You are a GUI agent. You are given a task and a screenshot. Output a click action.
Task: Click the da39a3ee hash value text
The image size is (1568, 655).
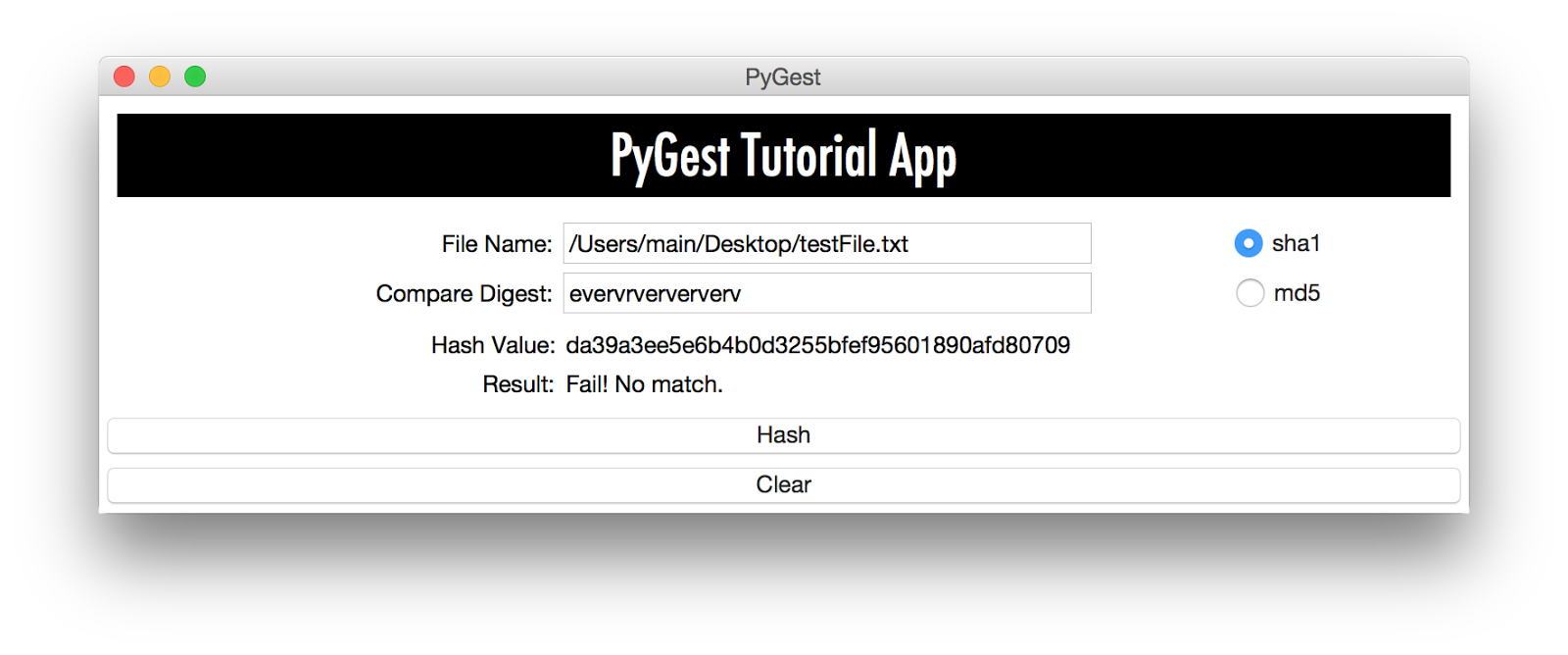click(818, 345)
